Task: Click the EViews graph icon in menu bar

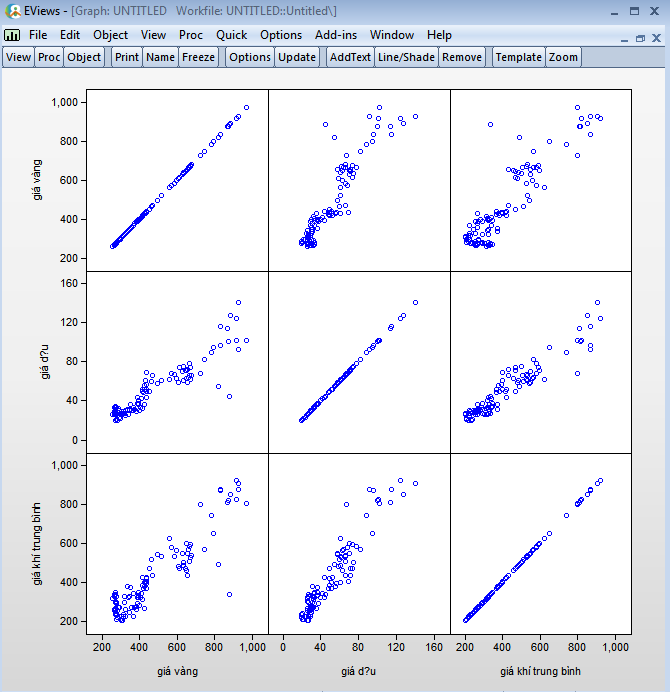Action: (x=13, y=35)
